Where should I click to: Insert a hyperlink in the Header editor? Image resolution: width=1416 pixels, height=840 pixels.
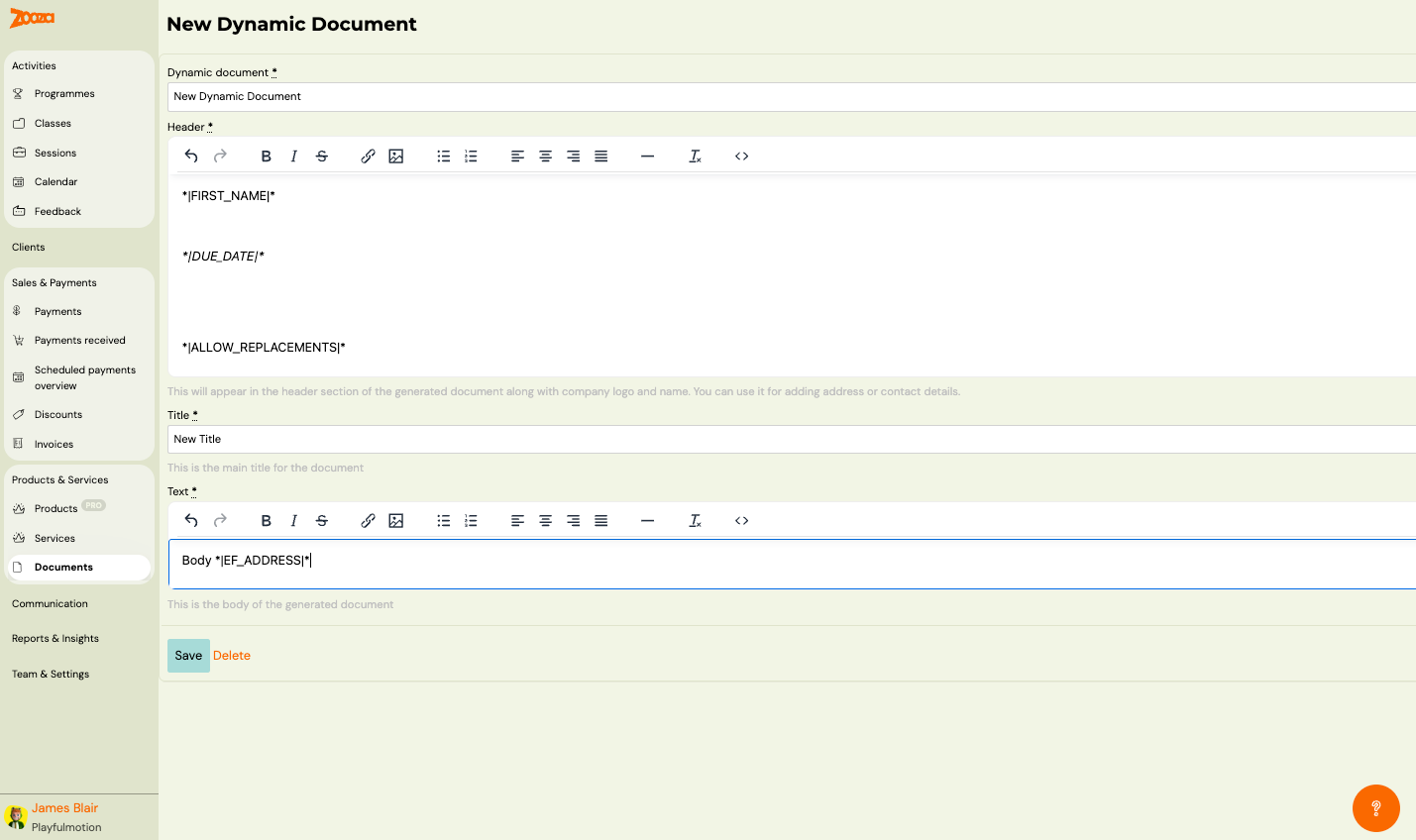pos(368,156)
